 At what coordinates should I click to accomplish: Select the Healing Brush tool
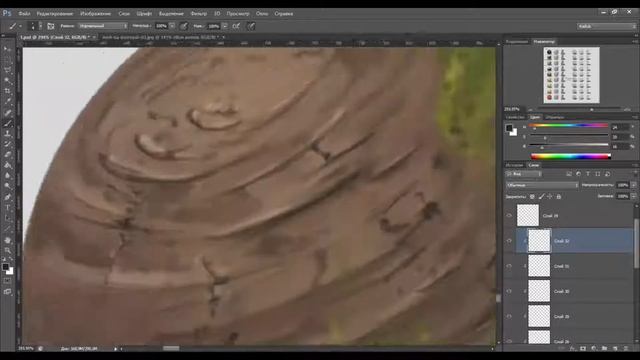(7, 113)
